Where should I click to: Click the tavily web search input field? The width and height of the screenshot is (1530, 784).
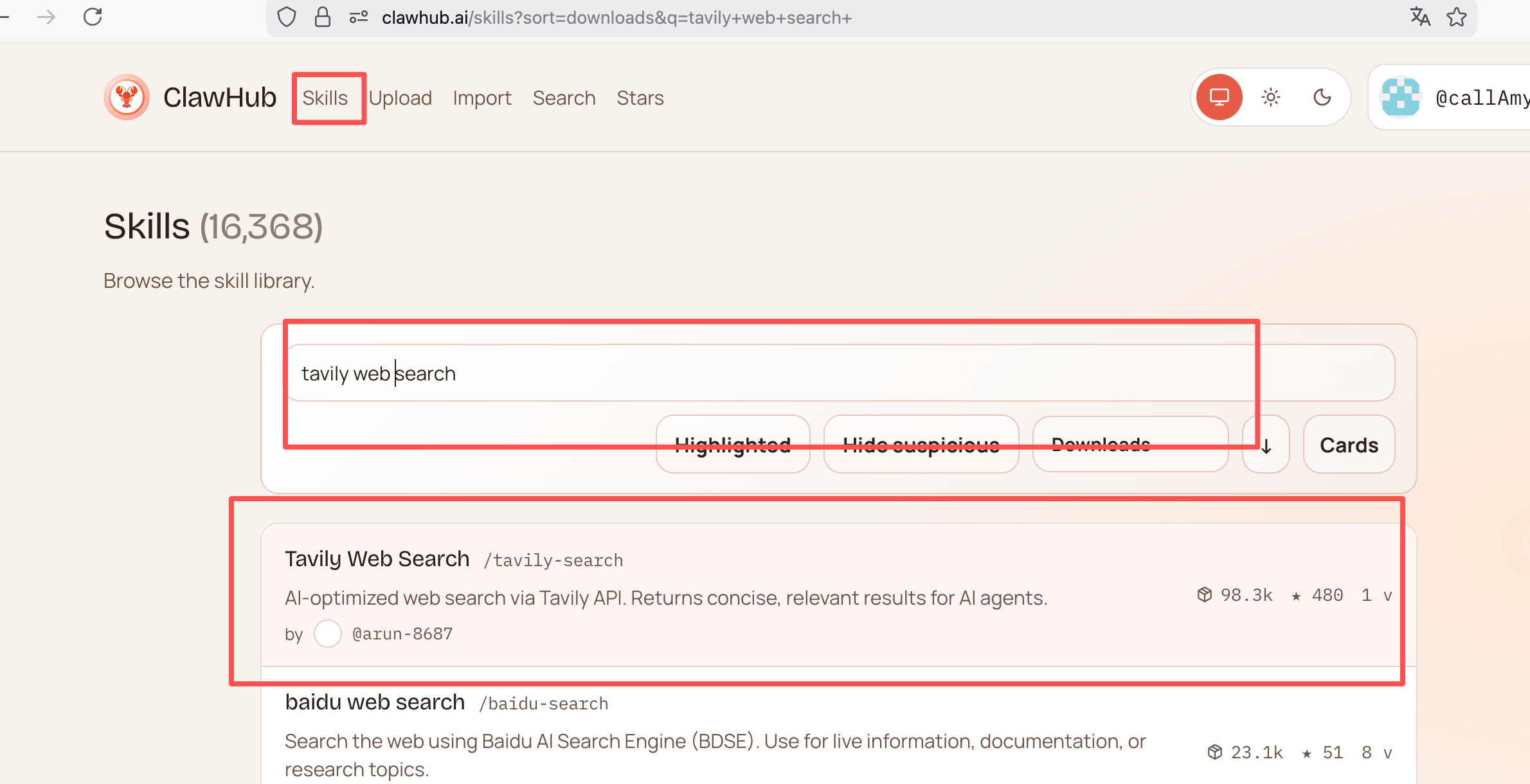click(836, 373)
